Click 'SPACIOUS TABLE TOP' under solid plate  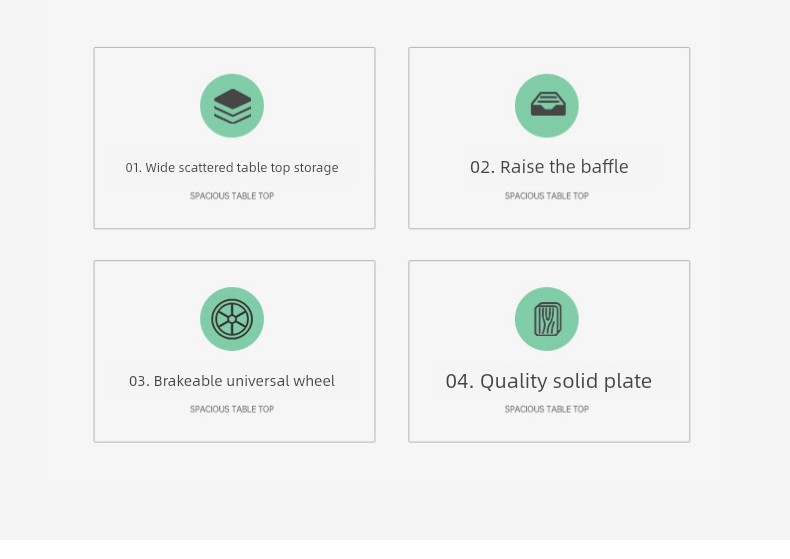point(547,409)
